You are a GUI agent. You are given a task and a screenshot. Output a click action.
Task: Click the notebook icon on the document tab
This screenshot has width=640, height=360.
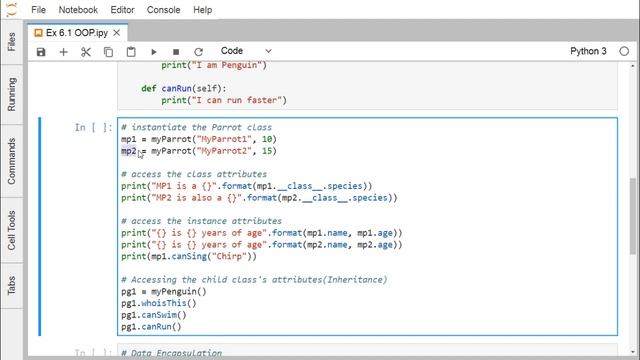(38, 33)
